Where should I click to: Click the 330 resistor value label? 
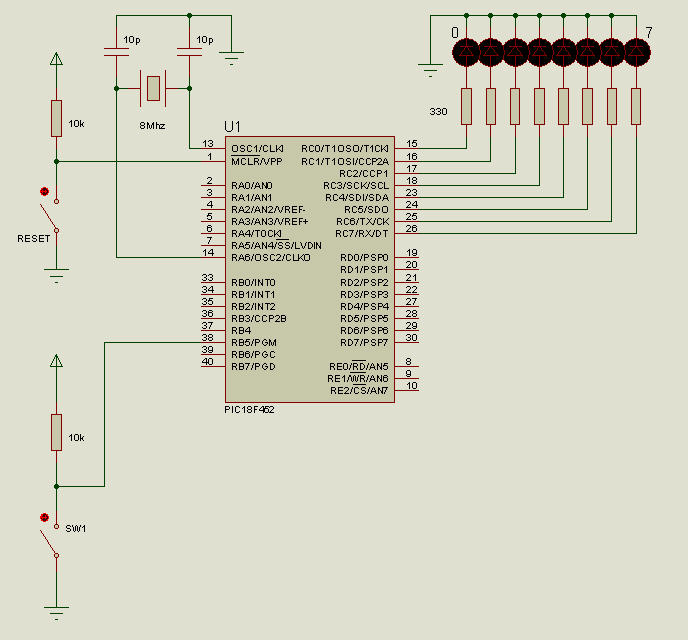(438, 111)
